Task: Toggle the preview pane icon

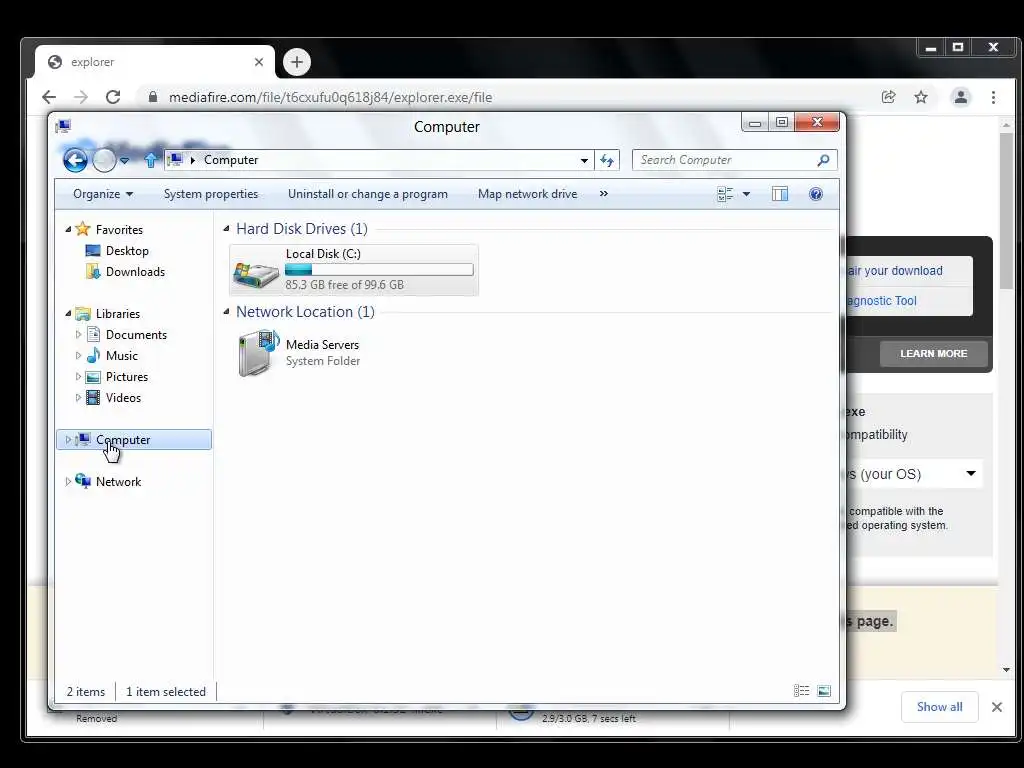Action: 780,194
